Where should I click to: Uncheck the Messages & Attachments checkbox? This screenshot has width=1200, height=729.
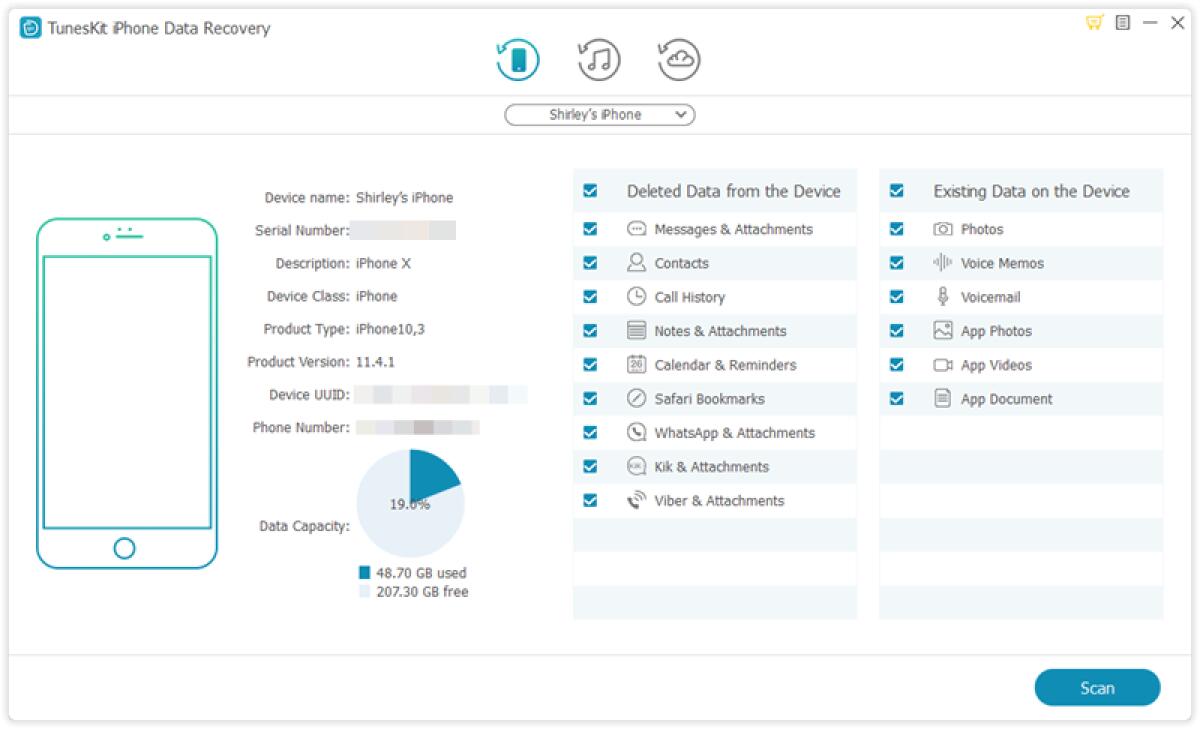point(590,229)
